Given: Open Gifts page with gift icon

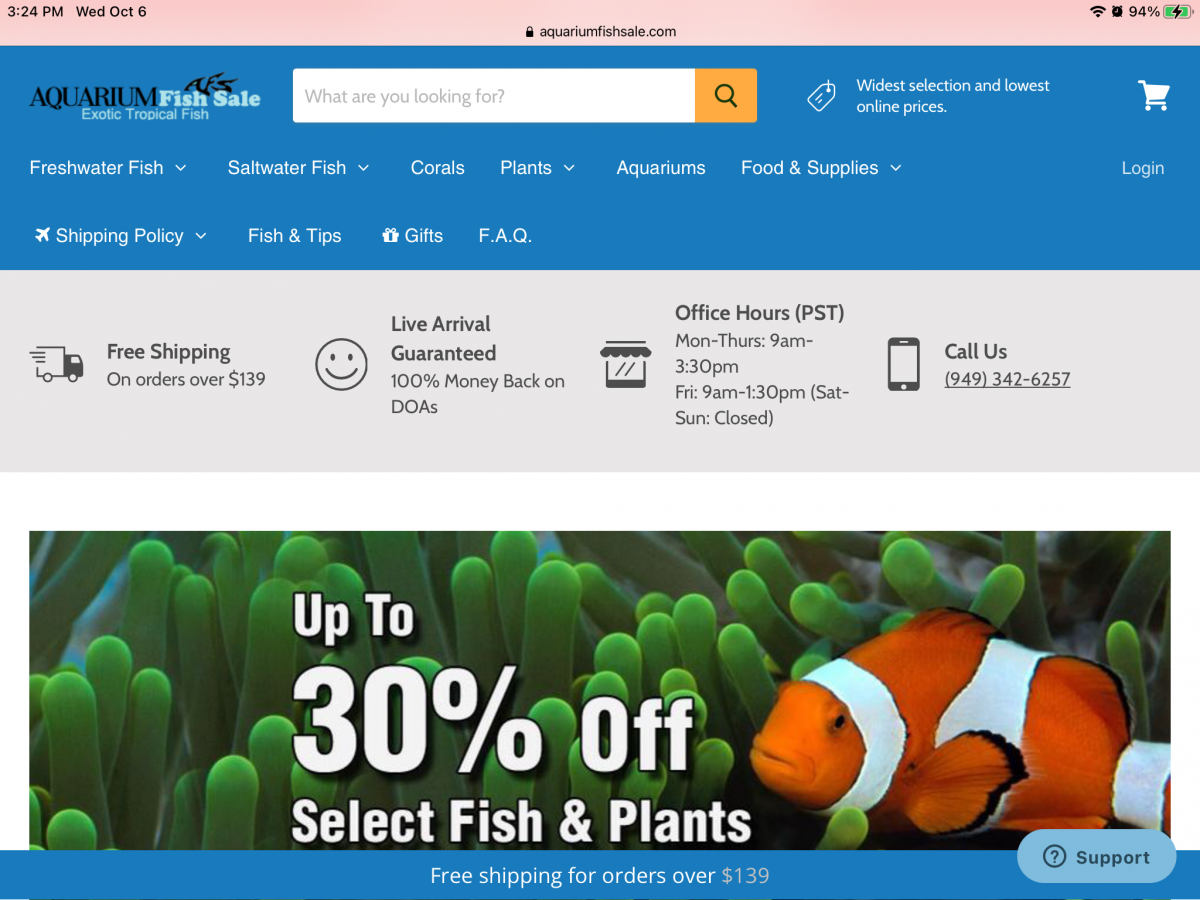Looking at the screenshot, I should pos(412,236).
